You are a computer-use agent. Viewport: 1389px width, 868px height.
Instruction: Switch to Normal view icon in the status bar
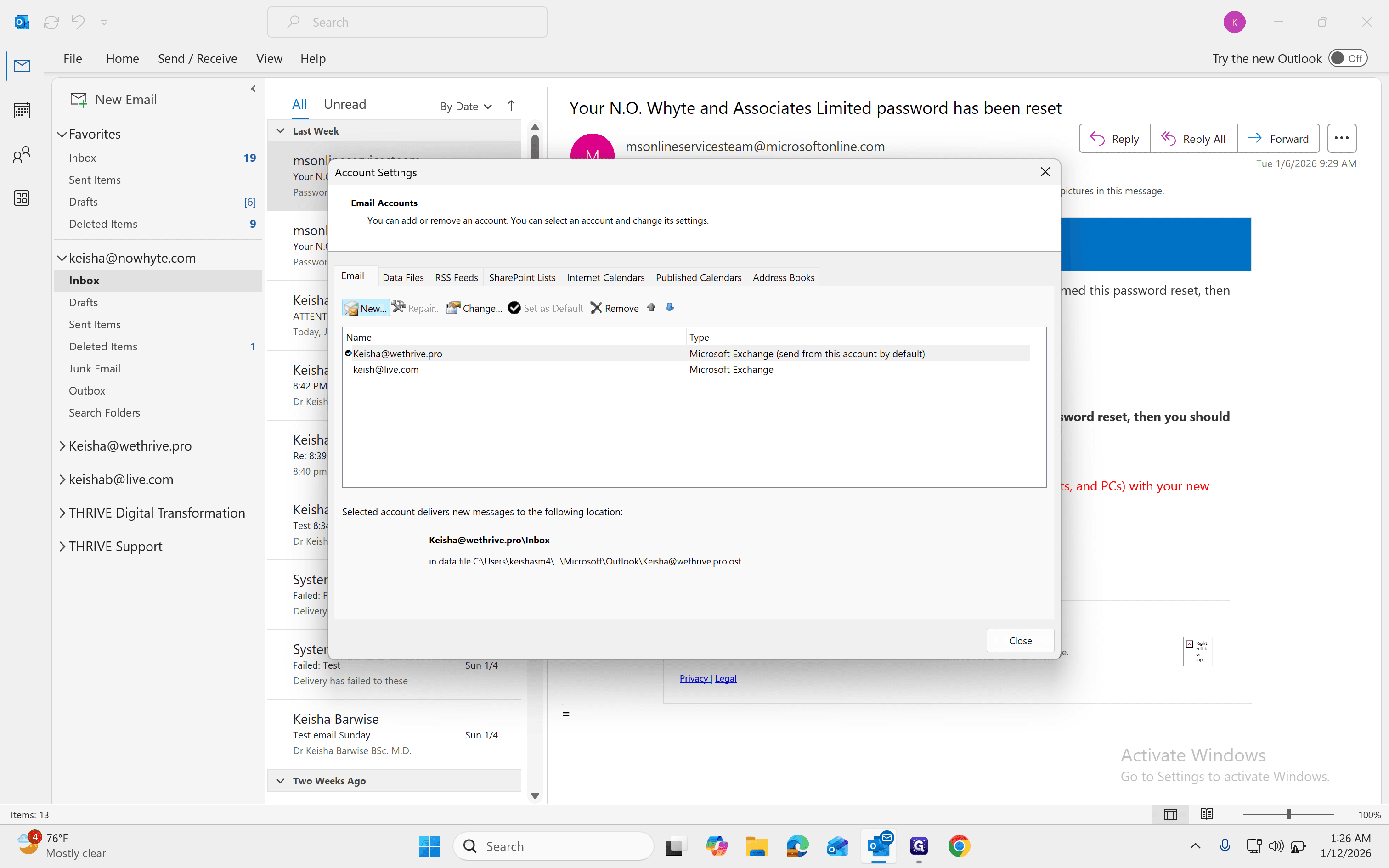coord(1170,814)
